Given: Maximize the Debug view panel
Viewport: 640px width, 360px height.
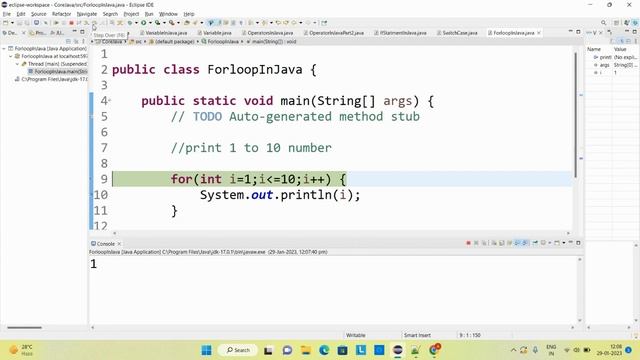Looking at the screenshot, I should pos(82,31).
